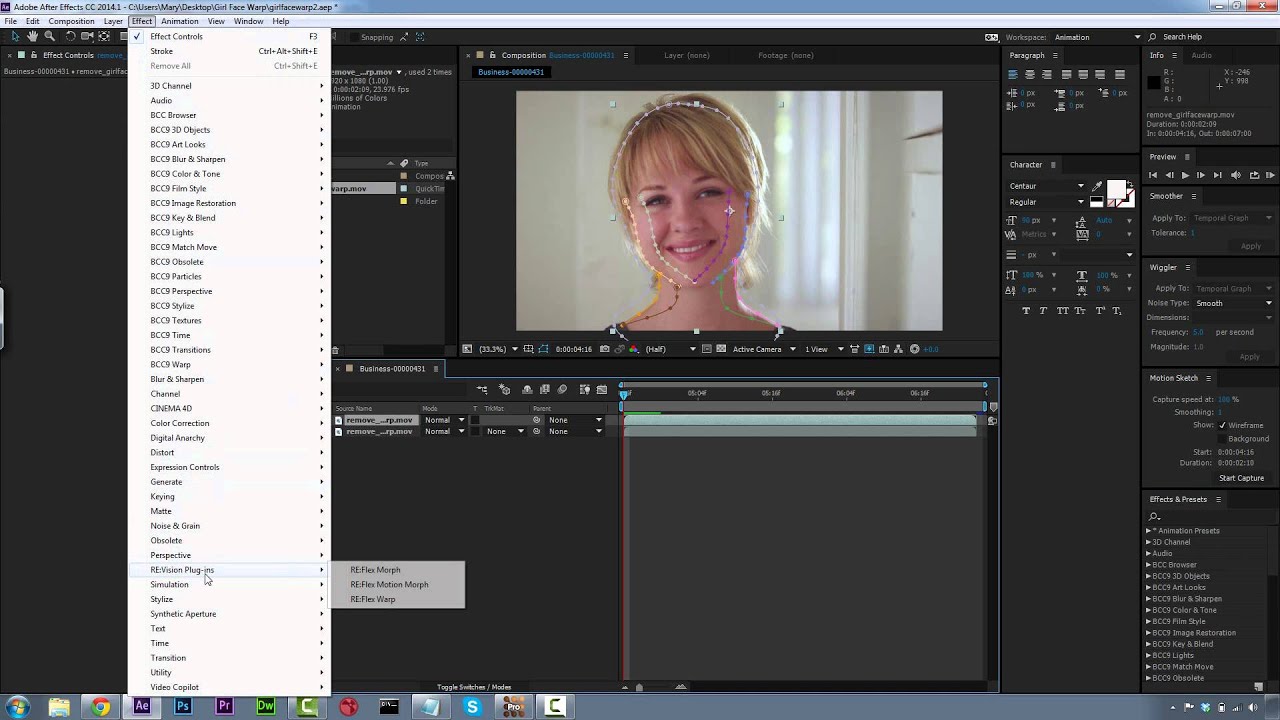Viewport: 1280px width, 720px height.
Task: Take a snapshot with camera icon
Action: pyautogui.click(x=604, y=349)
